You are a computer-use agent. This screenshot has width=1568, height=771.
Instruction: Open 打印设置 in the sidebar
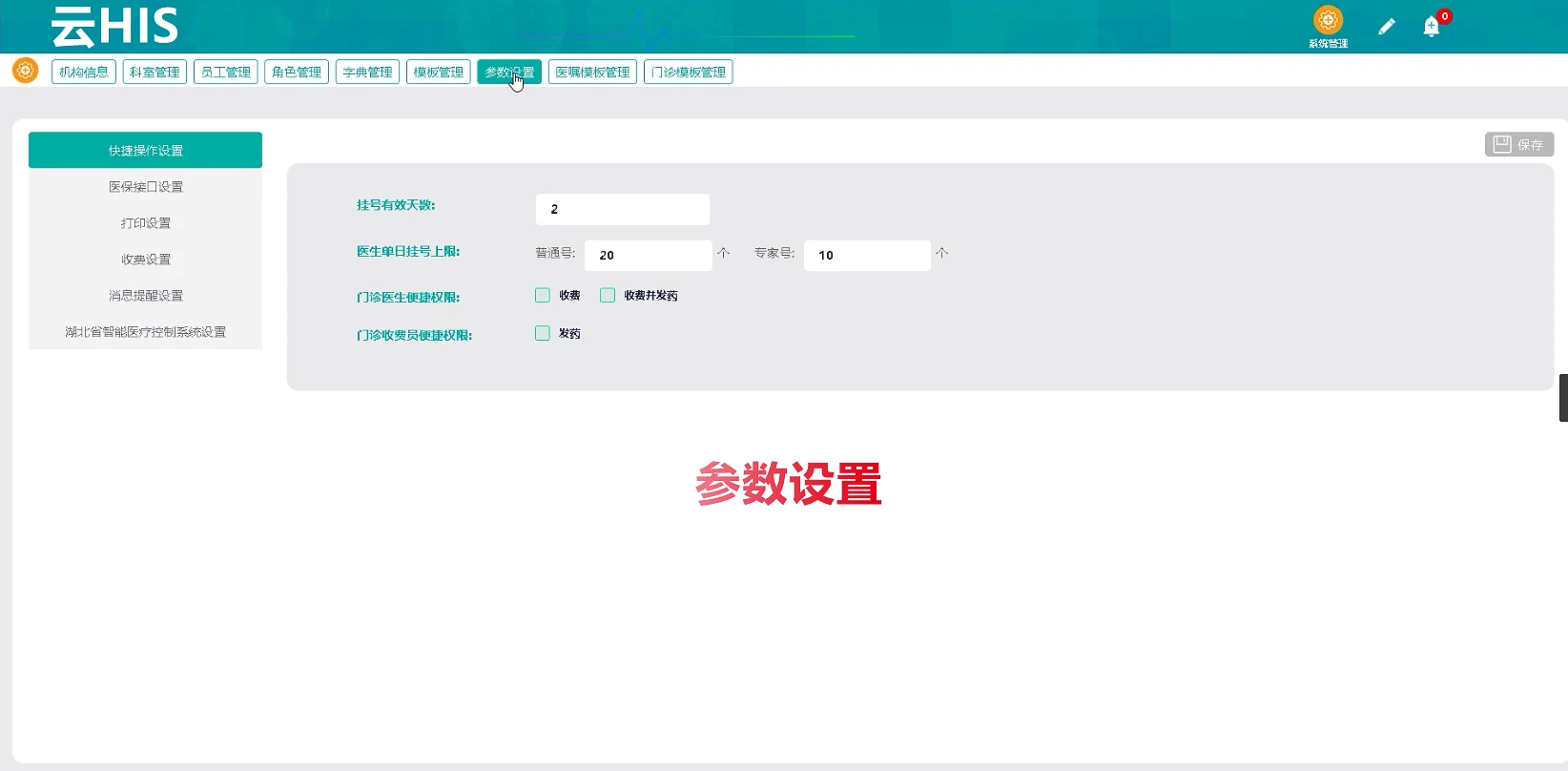point(145,222)
